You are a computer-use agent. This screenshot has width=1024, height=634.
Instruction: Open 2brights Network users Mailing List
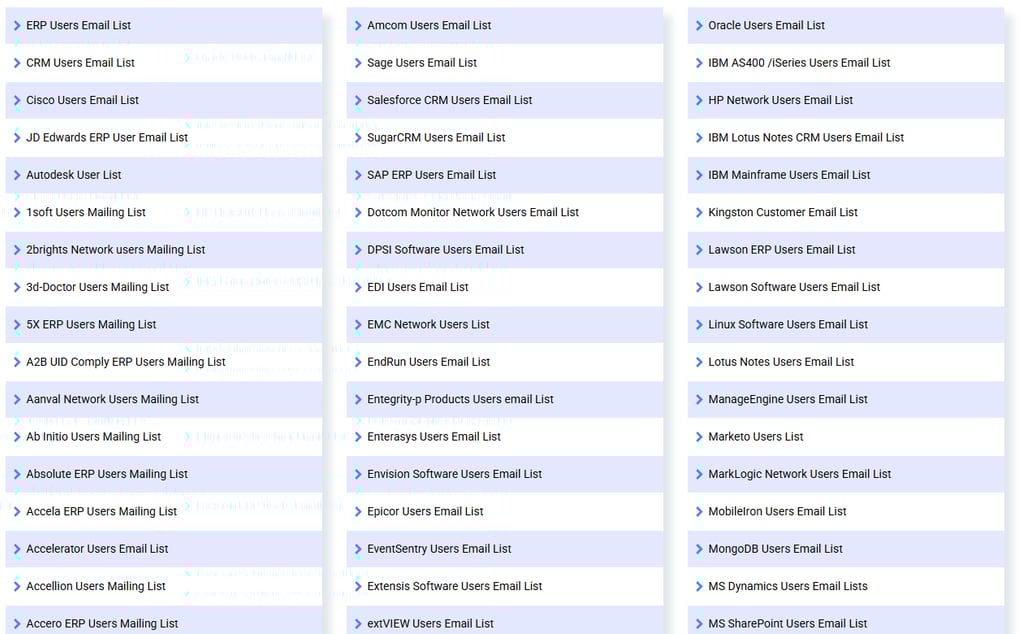pos(116,249)
